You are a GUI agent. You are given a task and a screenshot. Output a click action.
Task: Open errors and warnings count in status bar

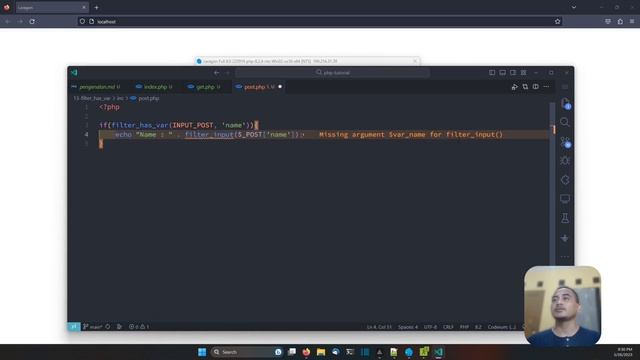[x=139, y=327]
